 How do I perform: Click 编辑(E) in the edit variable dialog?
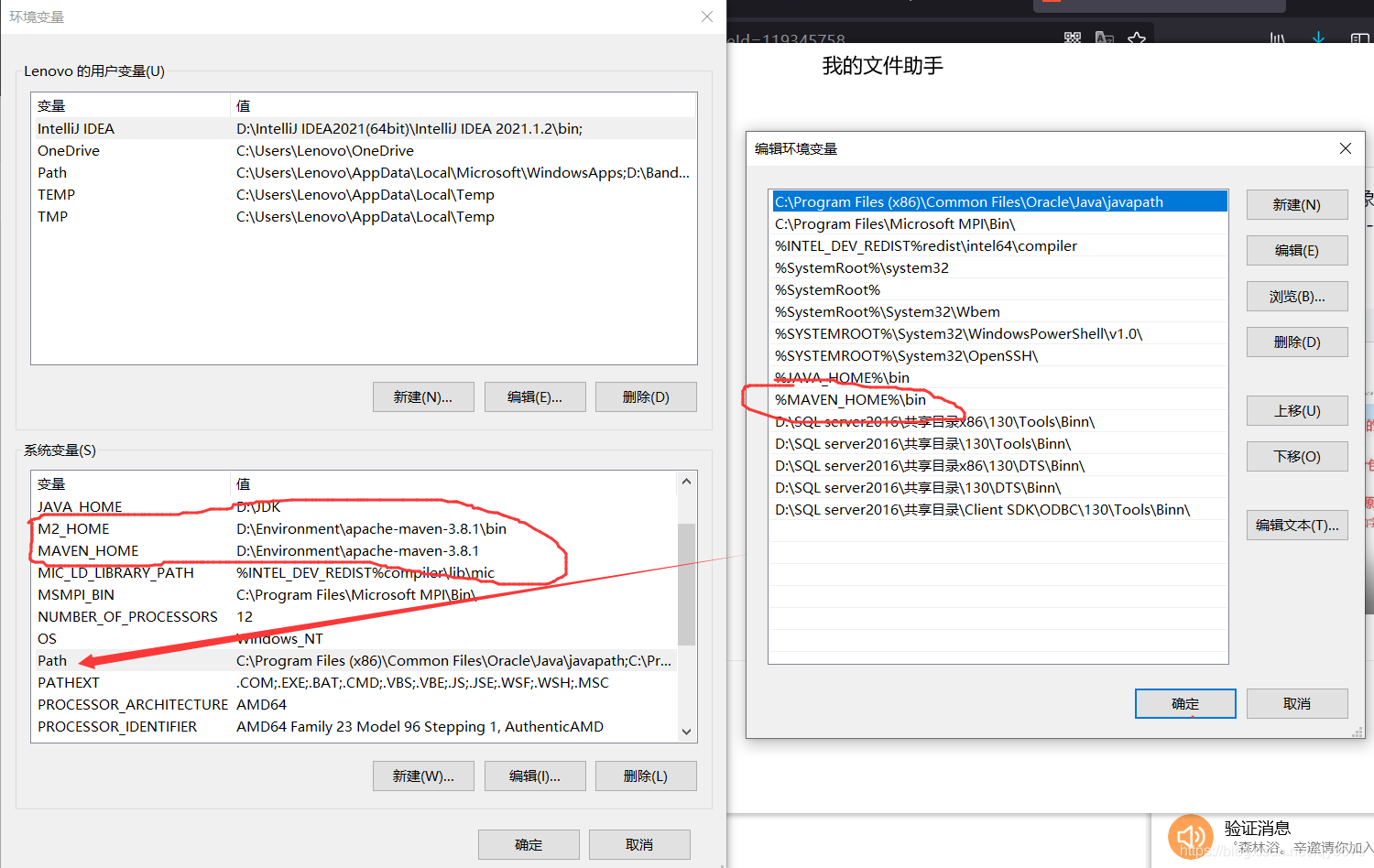pyautogui.click(x=1297, y=250)
